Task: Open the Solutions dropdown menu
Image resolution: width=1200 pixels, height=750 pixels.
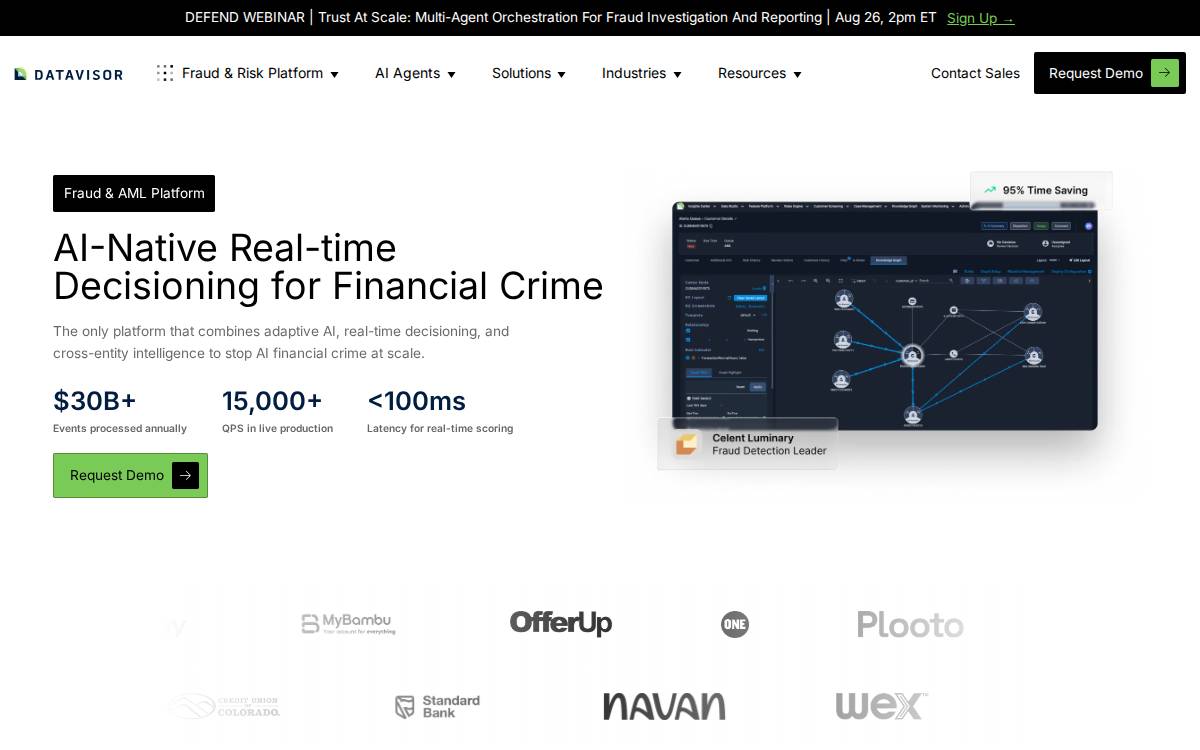Action: point(529,73)
